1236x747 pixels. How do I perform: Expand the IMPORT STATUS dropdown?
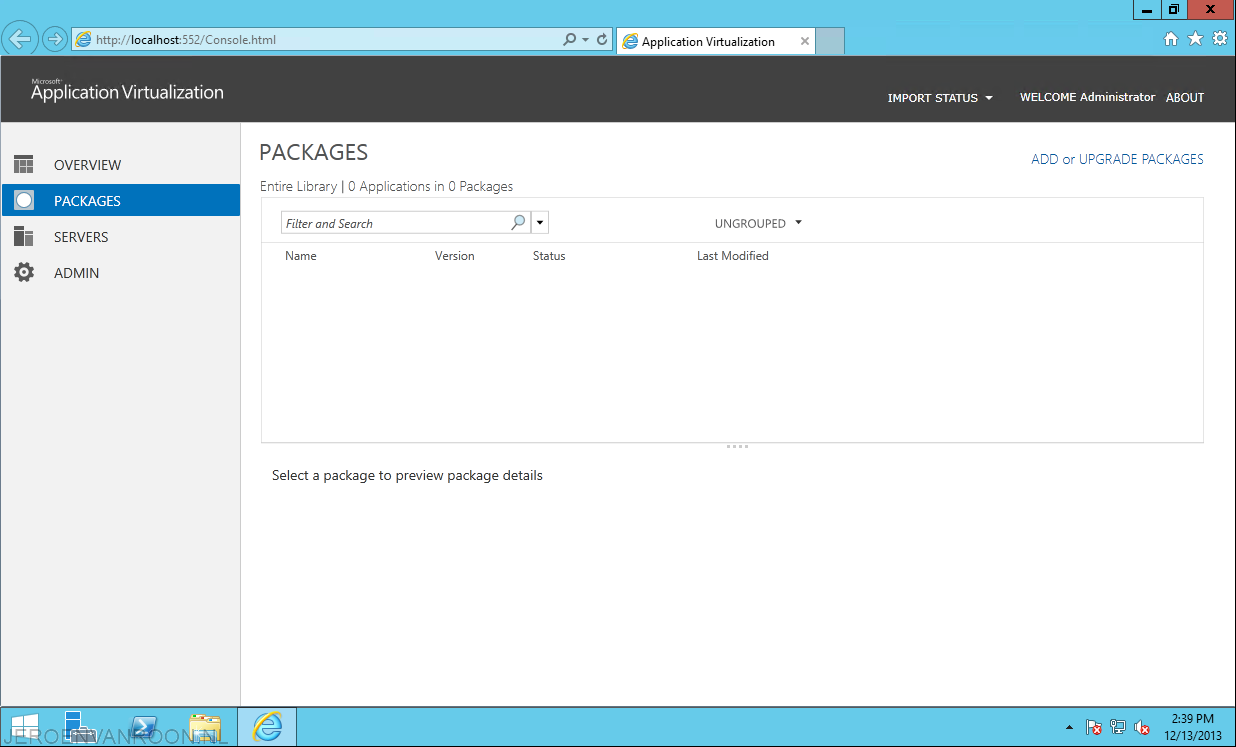(x=940, y=98)
